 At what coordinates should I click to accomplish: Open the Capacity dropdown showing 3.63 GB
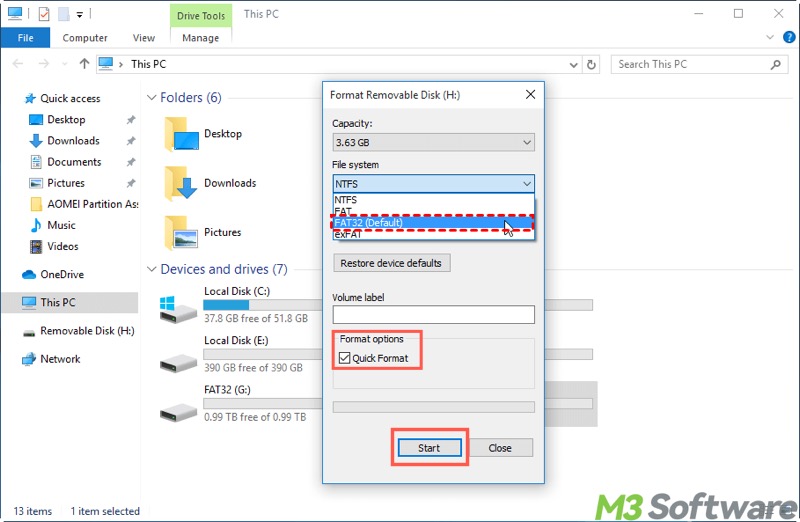433,143
